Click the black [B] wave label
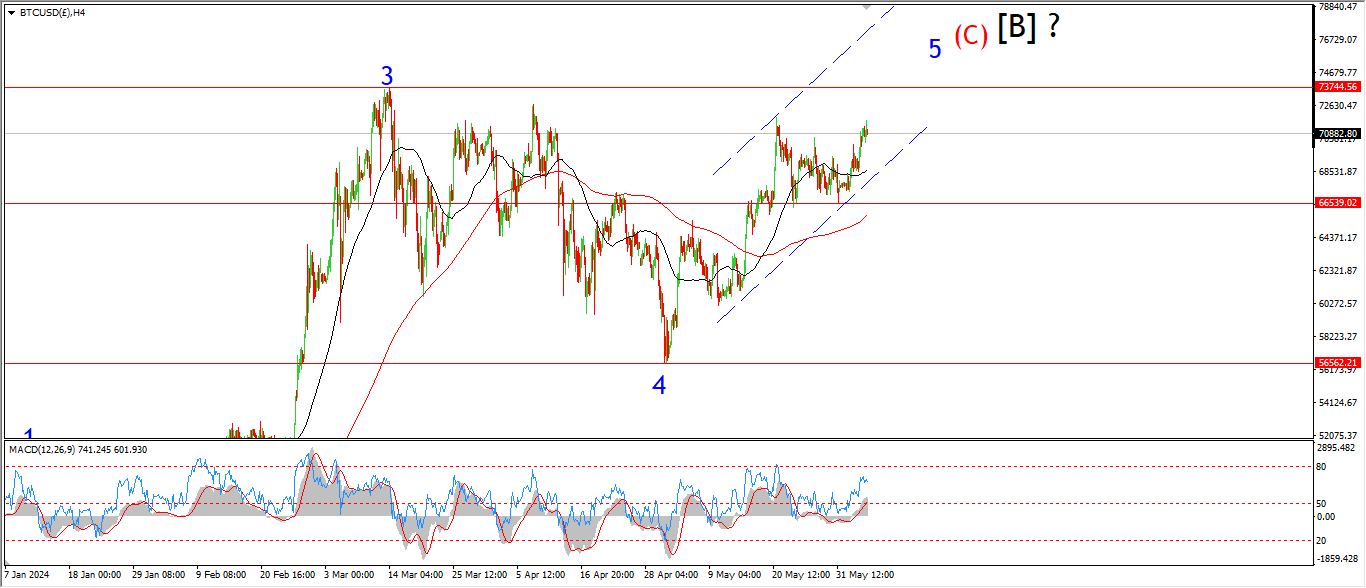Viewport: 1366px width, 588px height. click(1017, 29)
